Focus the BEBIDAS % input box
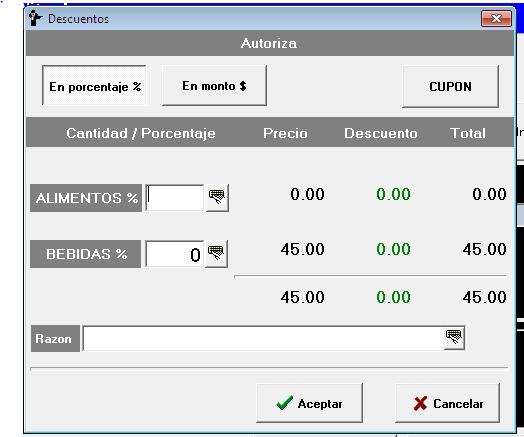Viewport: 524px width, 437px height. point(174,254)
